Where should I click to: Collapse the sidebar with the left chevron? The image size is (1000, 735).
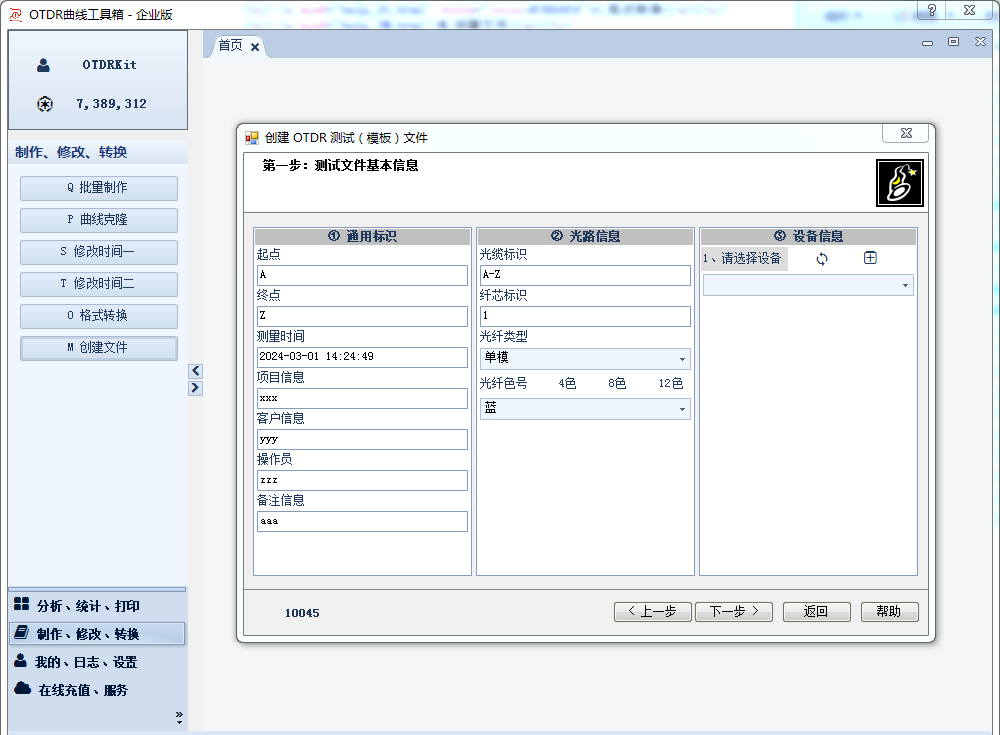coord(195,370)
